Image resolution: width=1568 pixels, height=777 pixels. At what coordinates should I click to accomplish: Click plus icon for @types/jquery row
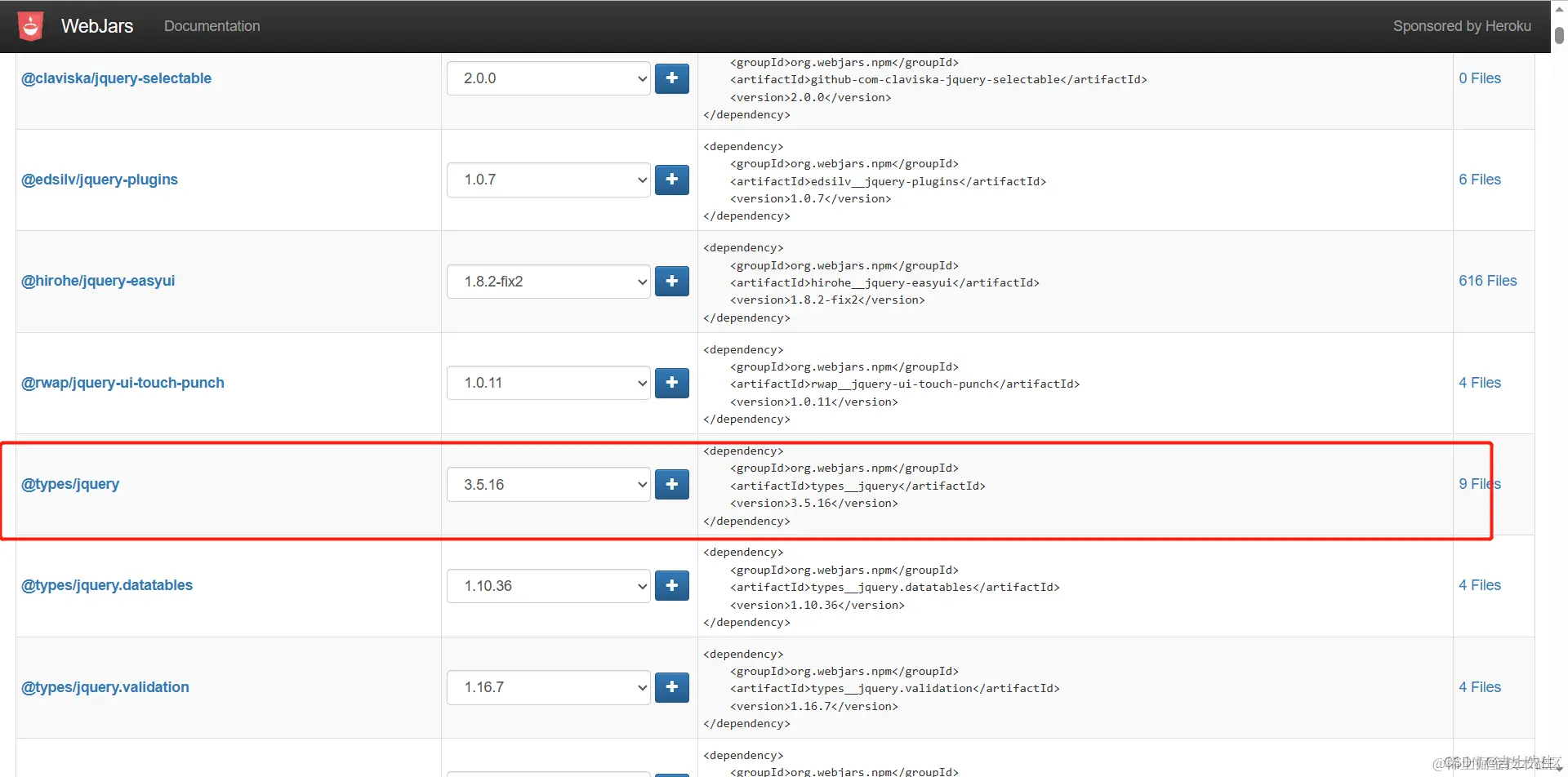coord(672,484)
